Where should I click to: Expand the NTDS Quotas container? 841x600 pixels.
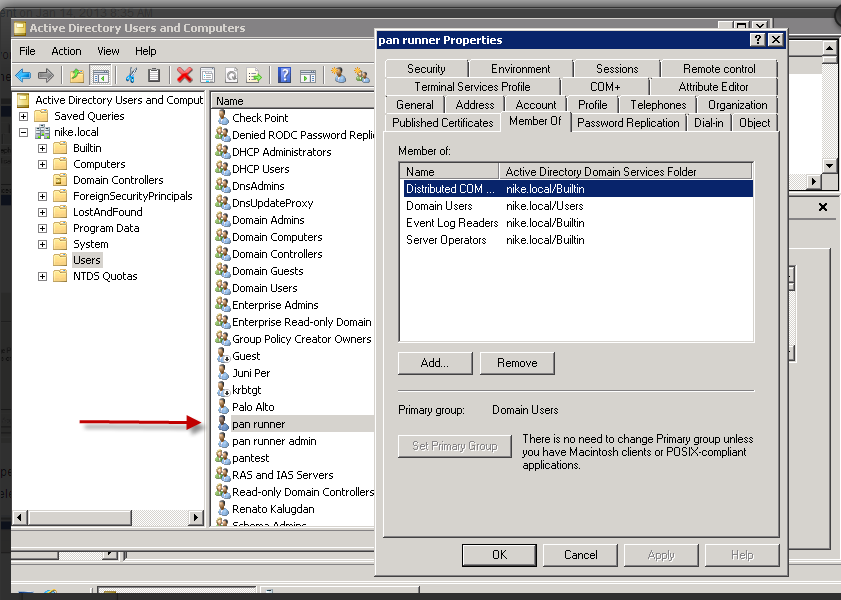42,276
